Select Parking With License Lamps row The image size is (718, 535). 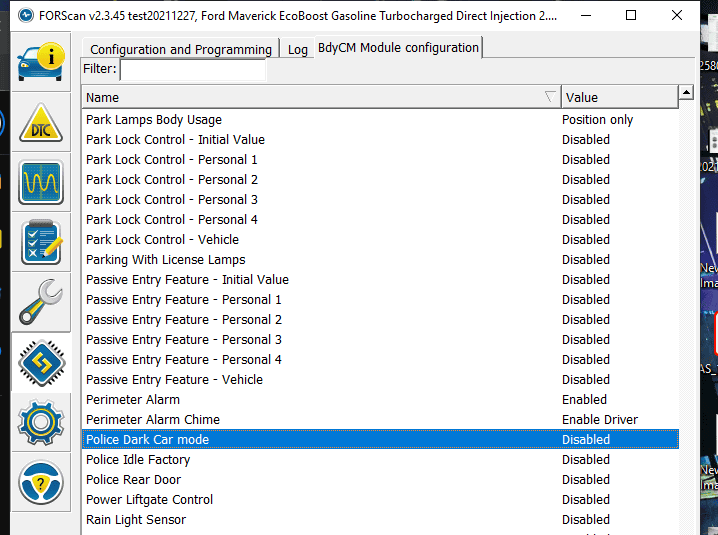(x=380, y=260)
